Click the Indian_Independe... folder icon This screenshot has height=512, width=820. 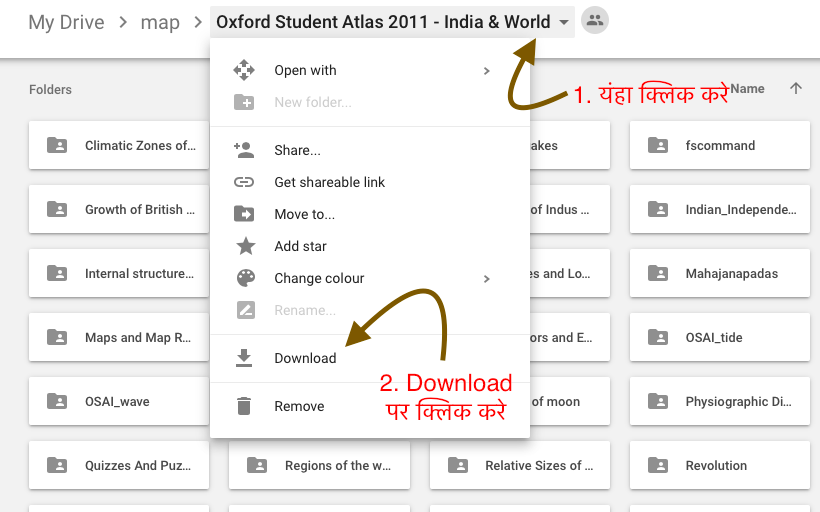[658, 209]
